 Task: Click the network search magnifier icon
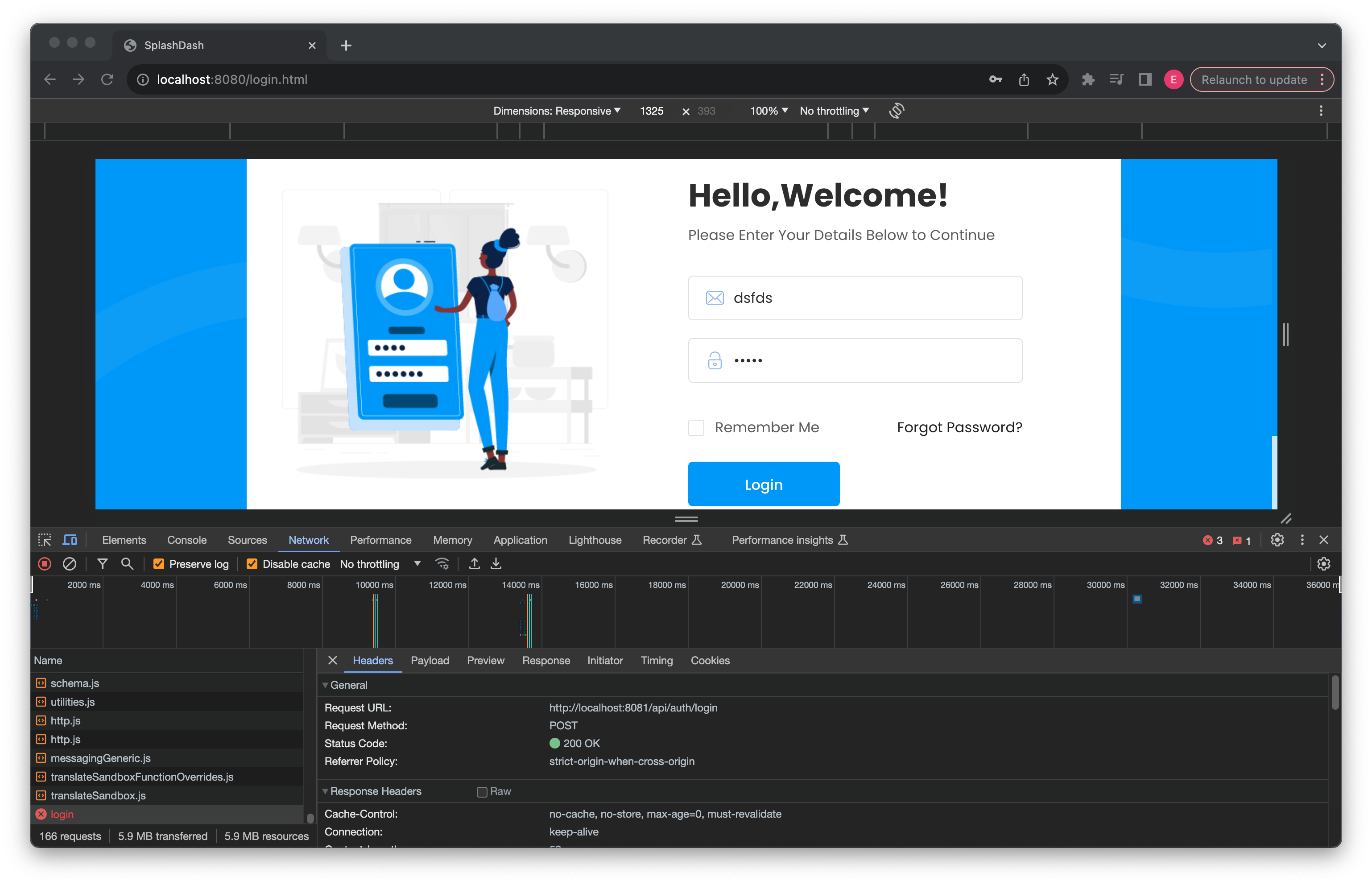pyautogui.click(x=128, y=564)
